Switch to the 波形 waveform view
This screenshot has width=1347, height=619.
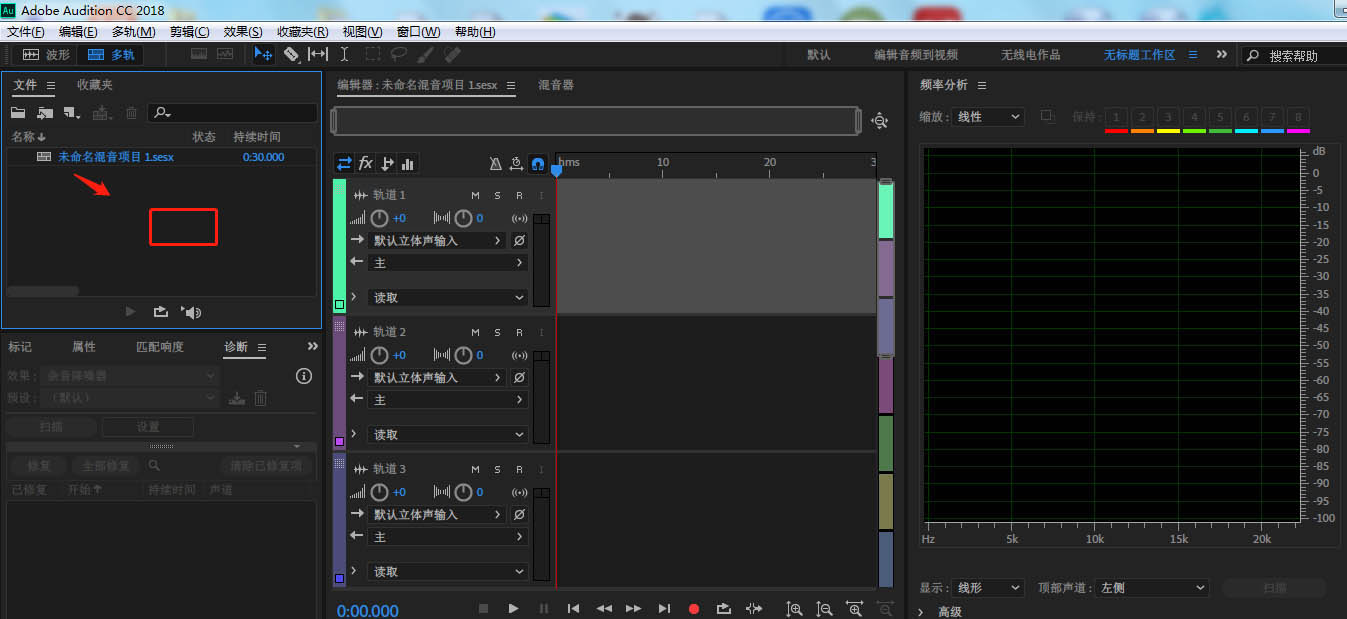click(47, 55)
